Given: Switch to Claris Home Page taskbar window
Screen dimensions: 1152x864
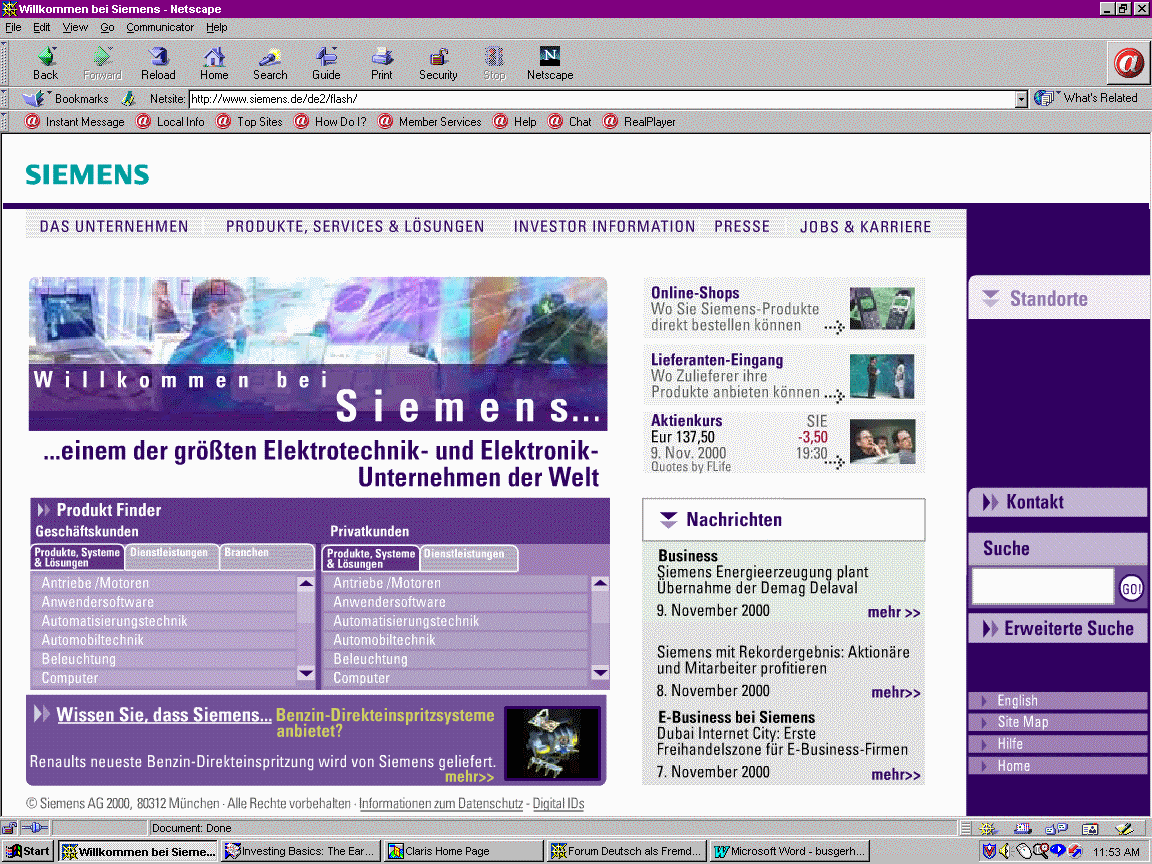Looking at the screenshot, I should 464,852.
